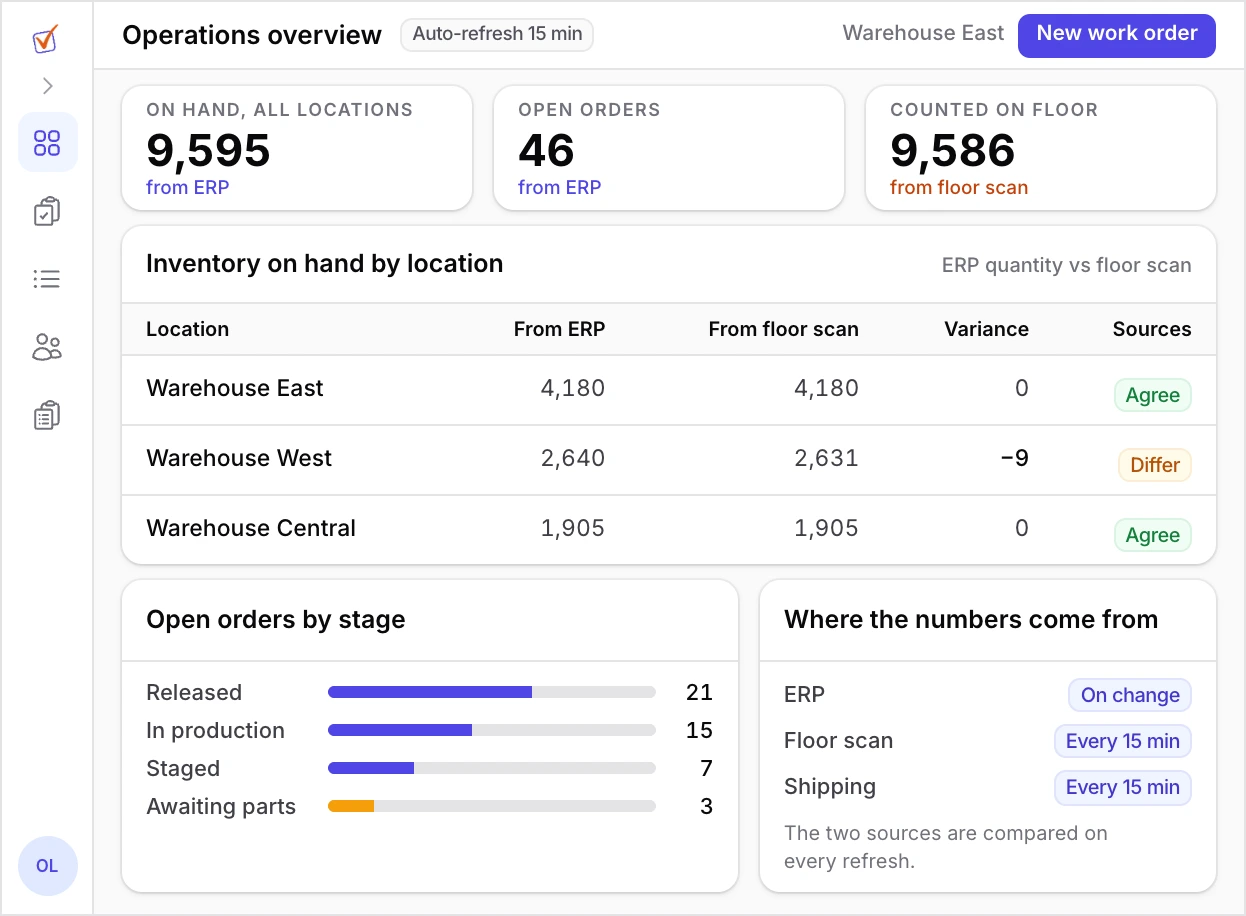Click the In production progress bar
Image resolution: width=1246 pixels, height=916 pixels.
coord(492,730)
